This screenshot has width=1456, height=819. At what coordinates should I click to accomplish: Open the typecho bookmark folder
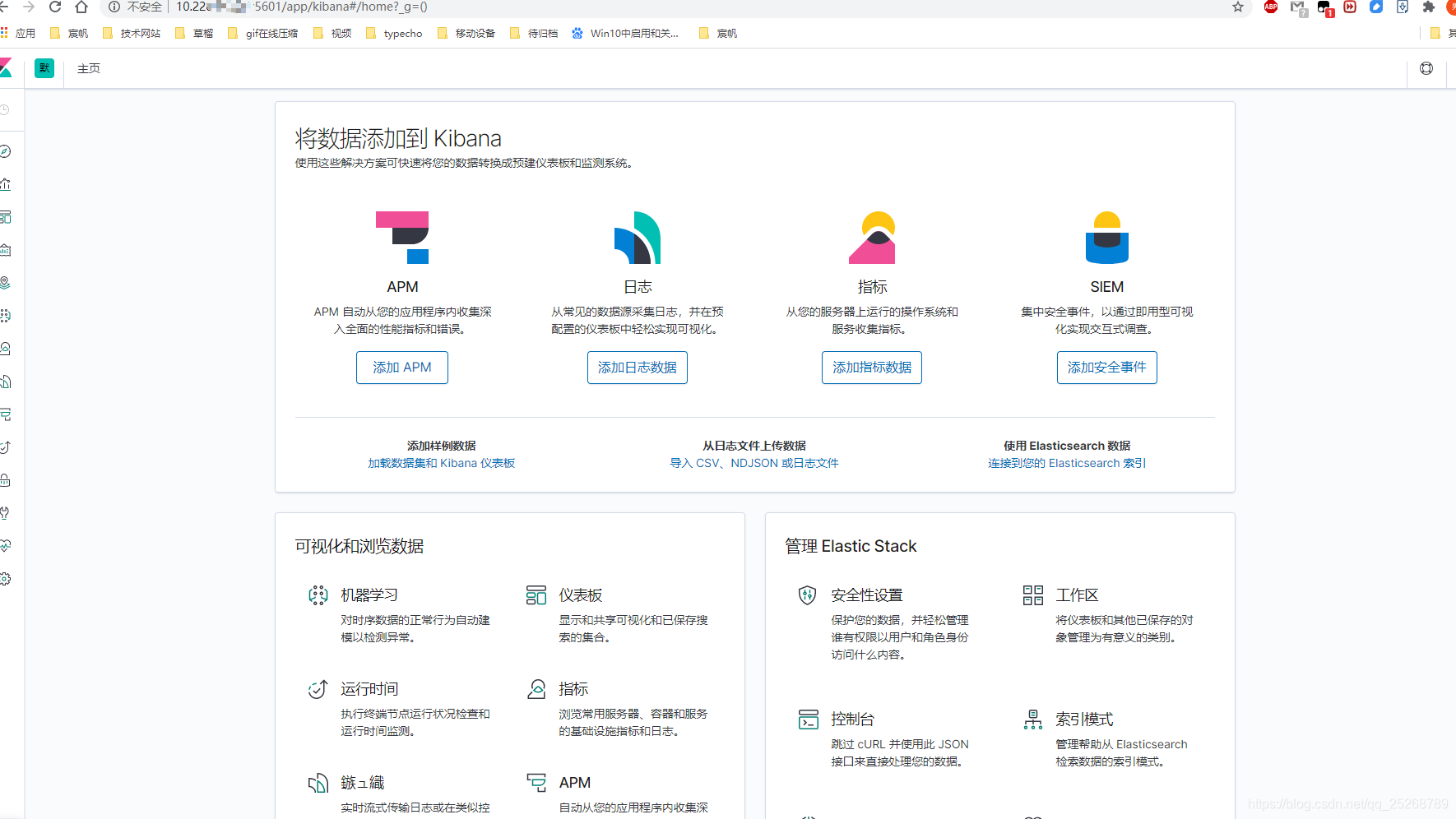pos(394,33)
